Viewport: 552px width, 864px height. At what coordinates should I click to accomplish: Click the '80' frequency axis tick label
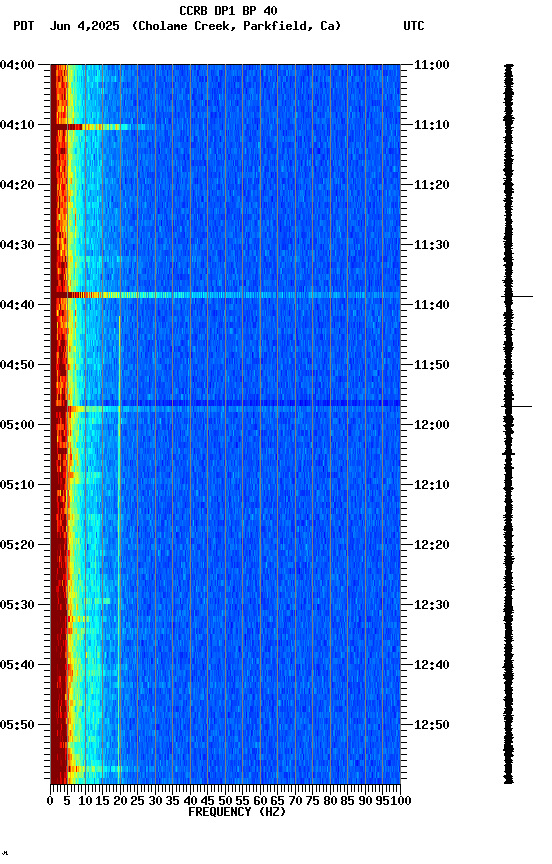[330, 801]
